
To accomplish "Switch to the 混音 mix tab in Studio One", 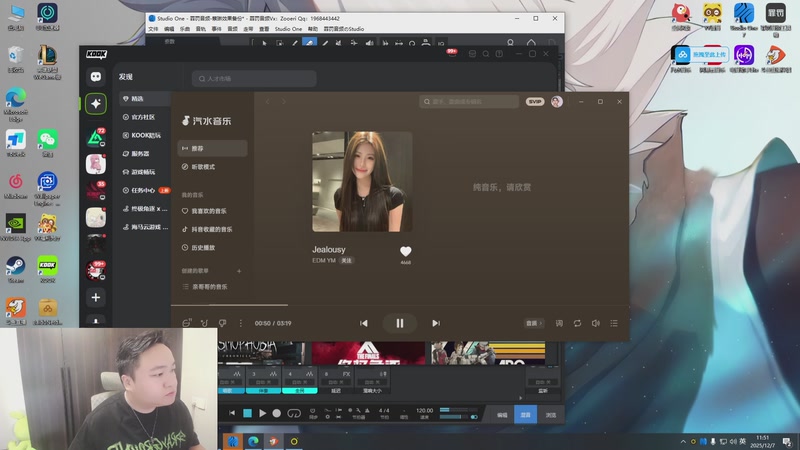I will point(526,415).
